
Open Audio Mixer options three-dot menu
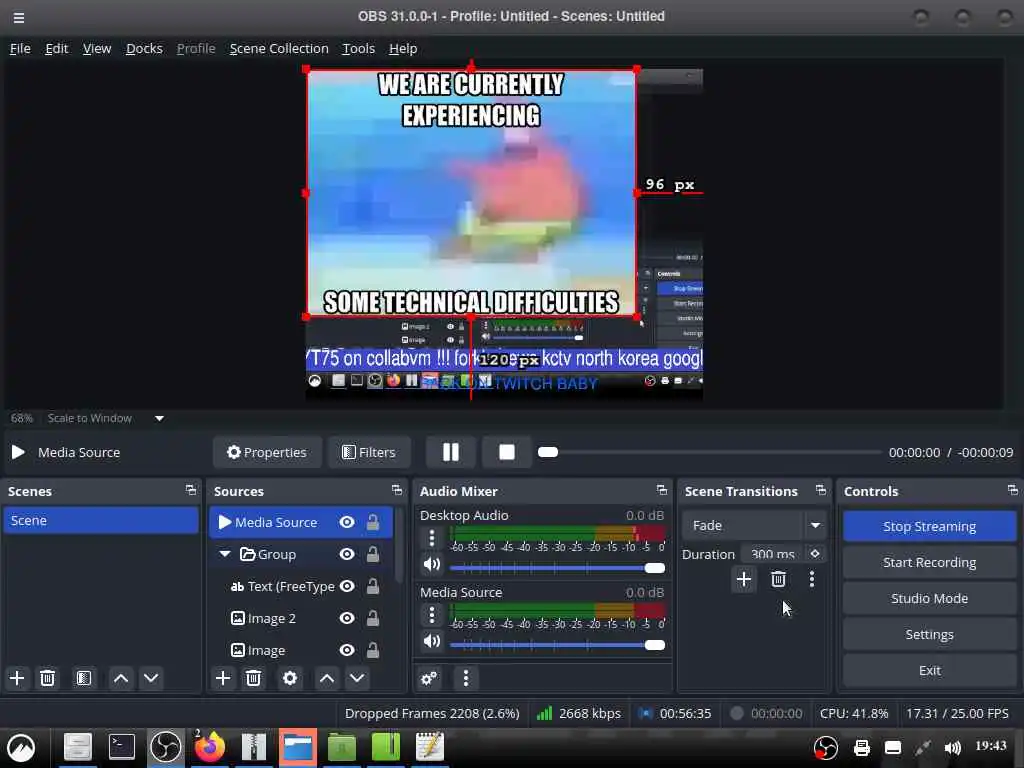tap(466, 678)
